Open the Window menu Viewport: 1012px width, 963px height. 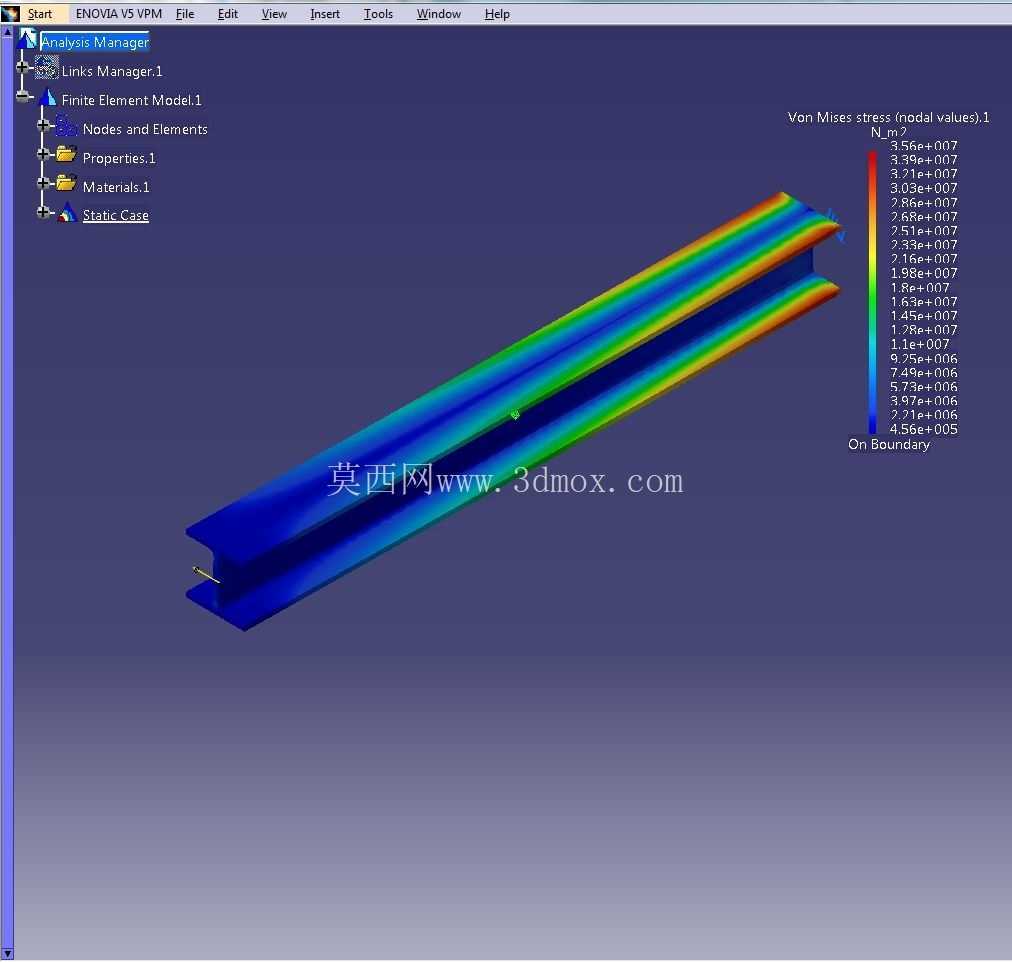pos(439,14)
